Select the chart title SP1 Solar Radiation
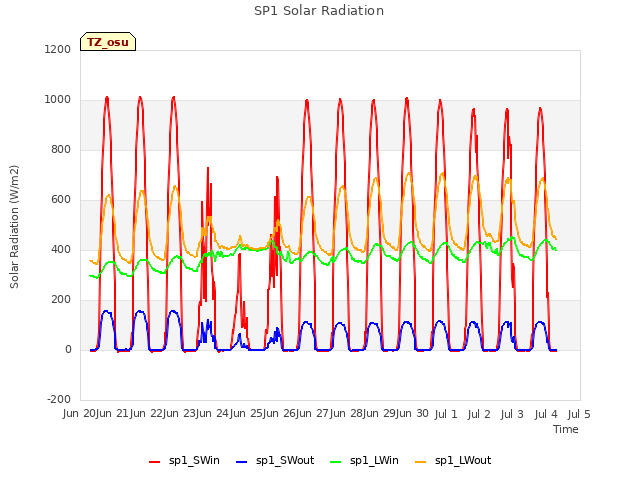The height and width of the screenshot is (480, 640). click(319, 11)
